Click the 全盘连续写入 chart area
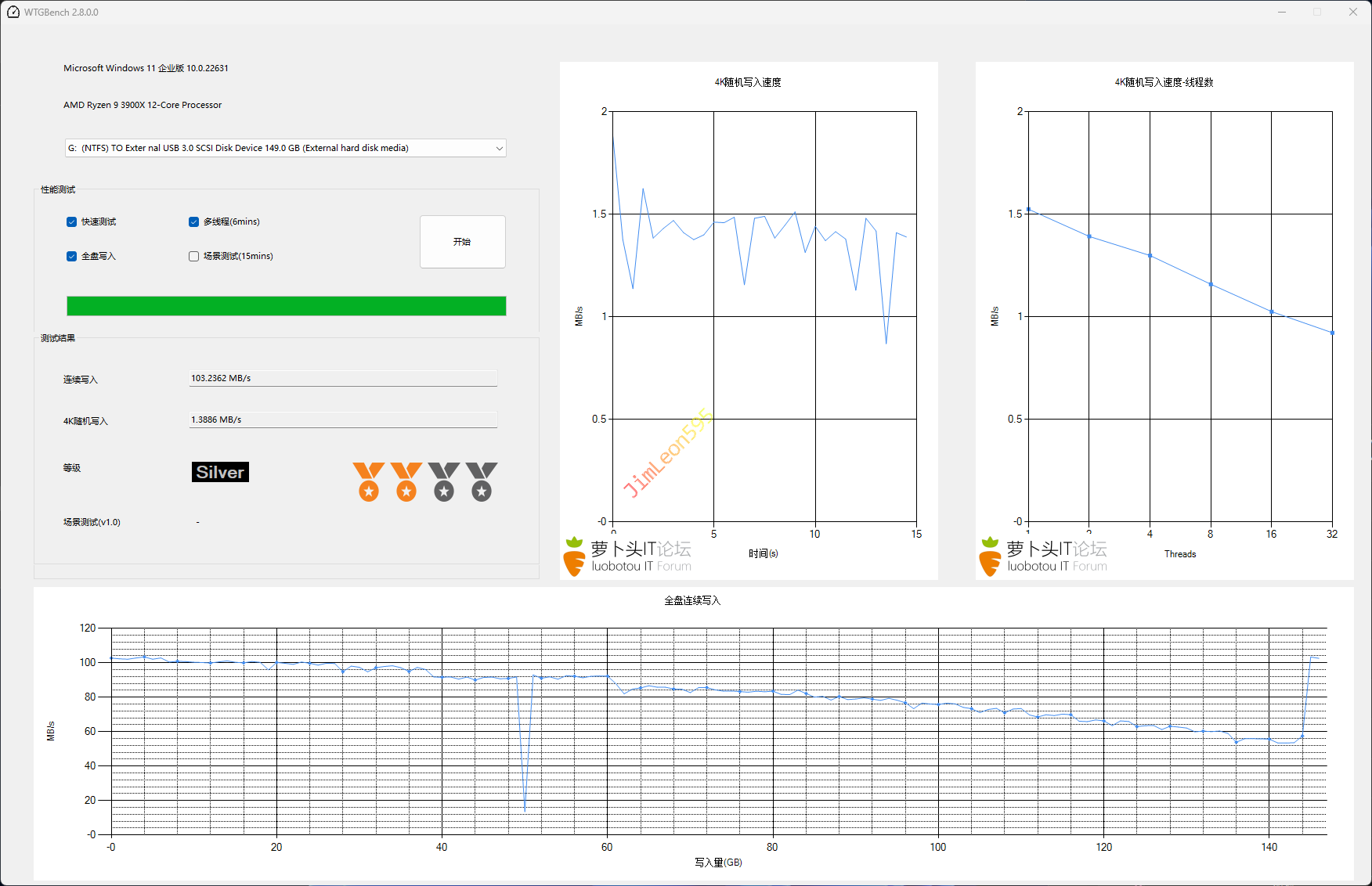This screenshot has height=886, width=1372. [x=718, y=731]
